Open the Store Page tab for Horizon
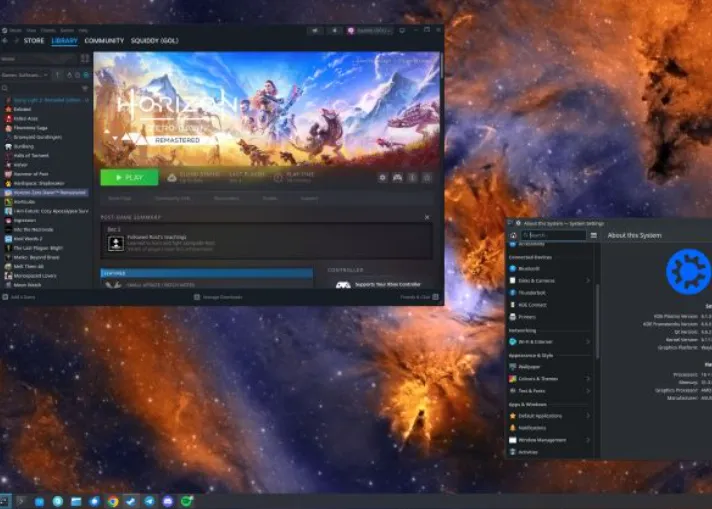Image resolution: width=712 pixels, height=509 pixels. [120, 198]
